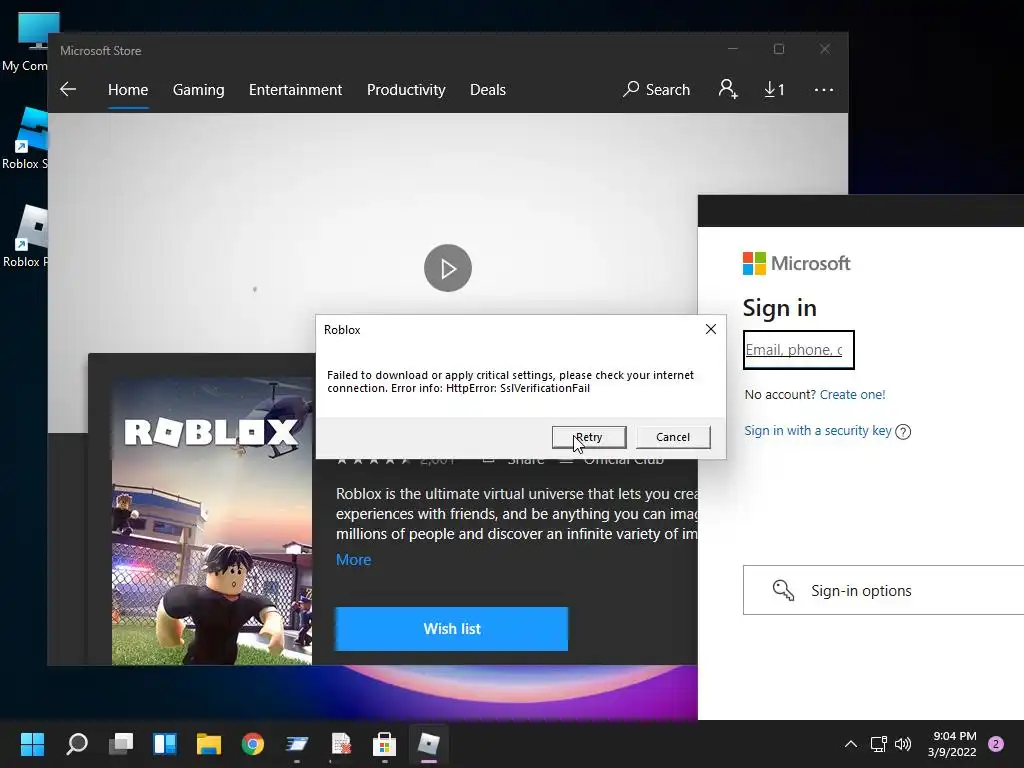Image resolution: width=1024 pixels, height=768 pixels.
Task: Open Task View from taskbar
Action: pyautogui.click(x=121, y=743)
